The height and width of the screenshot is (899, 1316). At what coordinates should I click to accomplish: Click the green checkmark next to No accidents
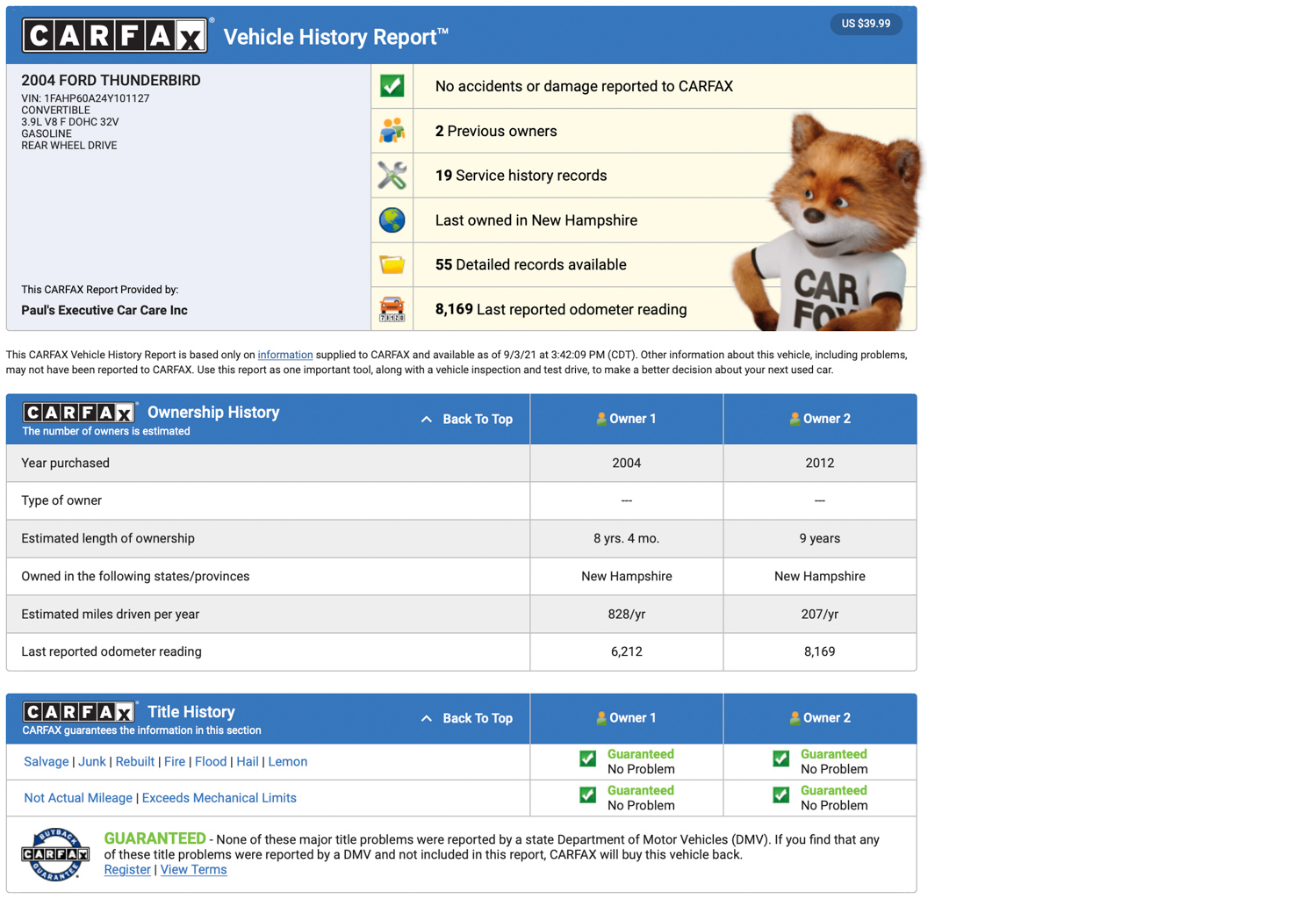(x=392, y=86)
